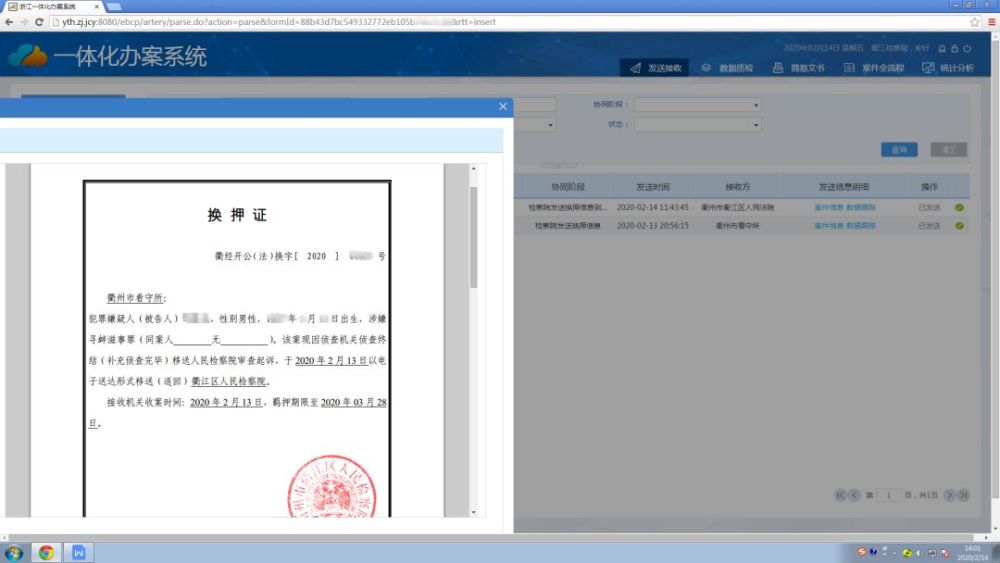The height and width of the screenshot is (563, 1000).
Task: Click the lock icon in header
Action: click(x=955, y=48)
